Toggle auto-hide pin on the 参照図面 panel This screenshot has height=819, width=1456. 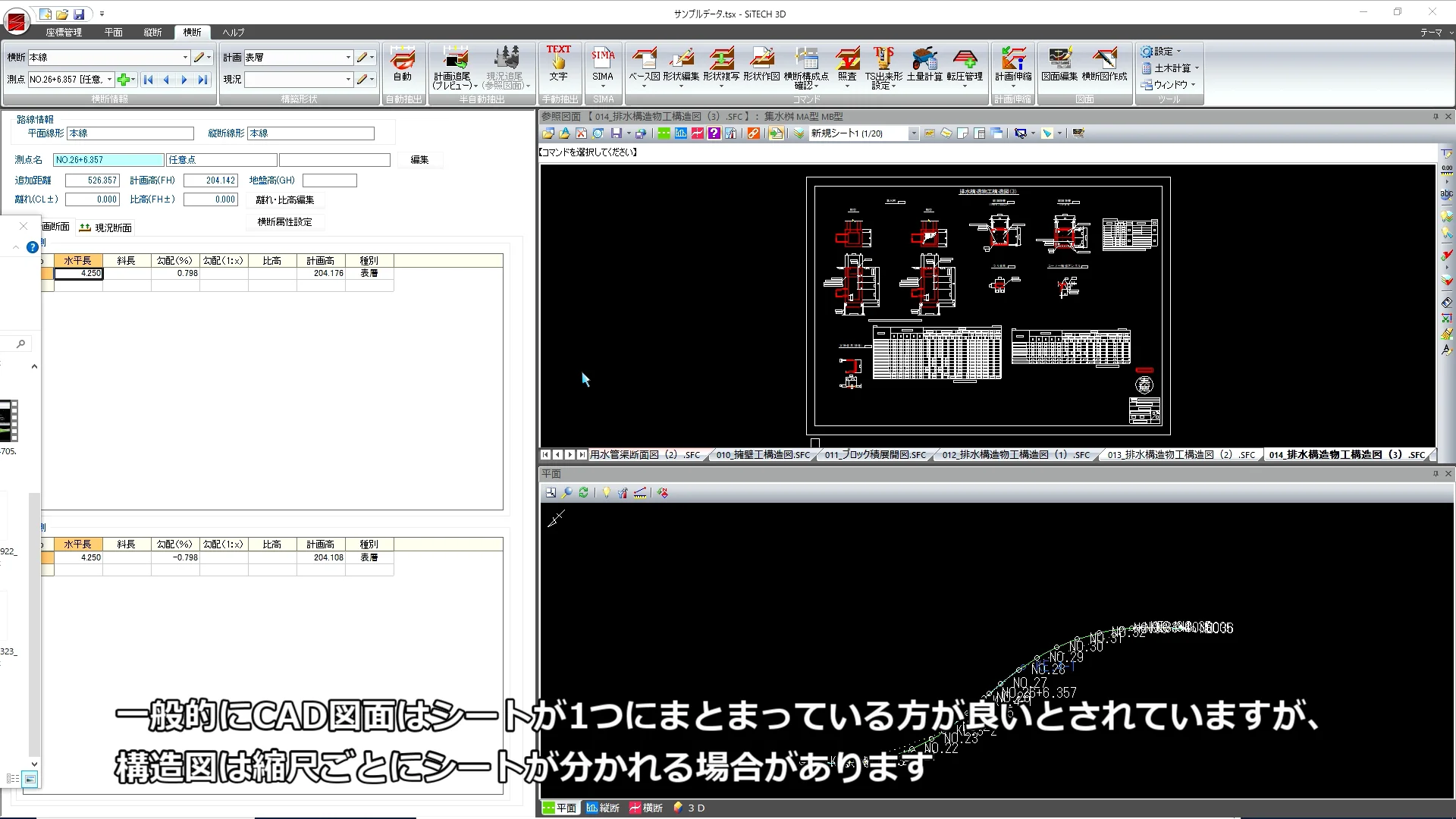tap(1435, 116)
